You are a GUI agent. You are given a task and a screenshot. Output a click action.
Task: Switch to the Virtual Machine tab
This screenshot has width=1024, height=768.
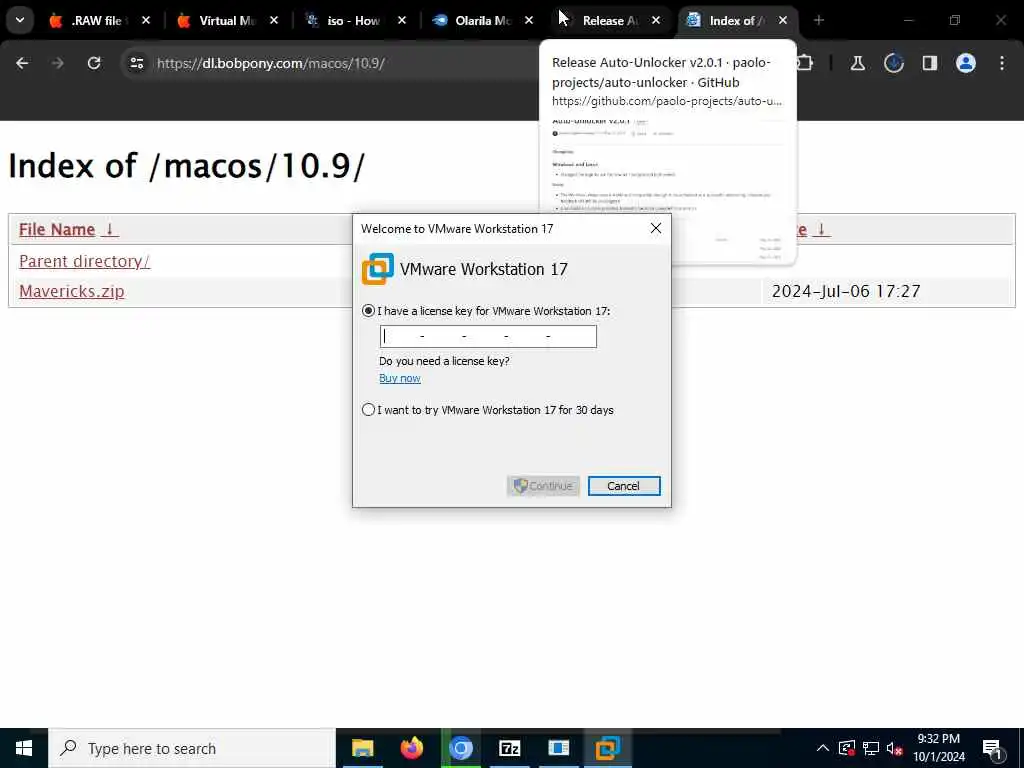pyautogui.click(x=226, y=20)
